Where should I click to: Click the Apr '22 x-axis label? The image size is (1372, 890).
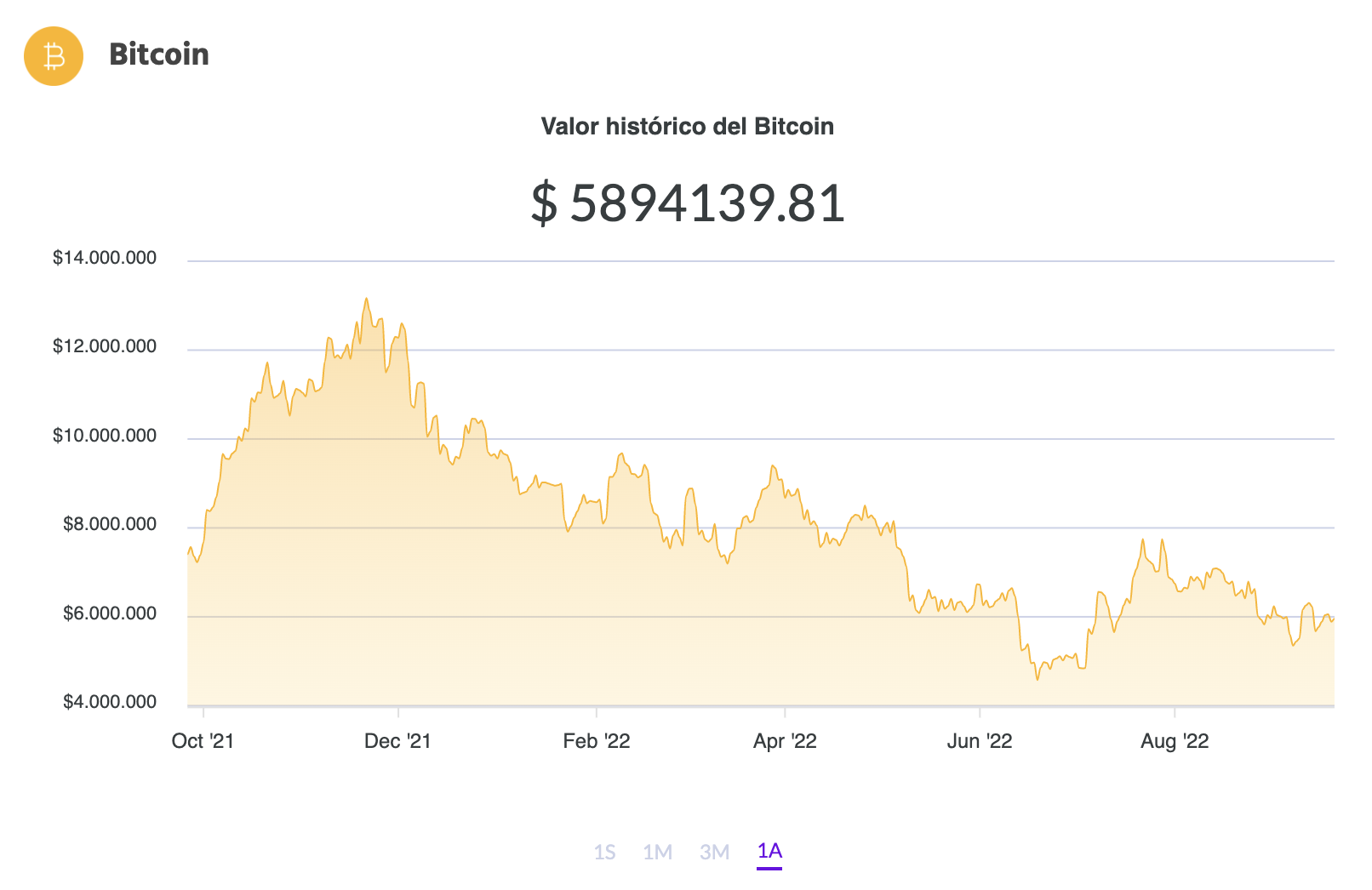tap(785, 741)
